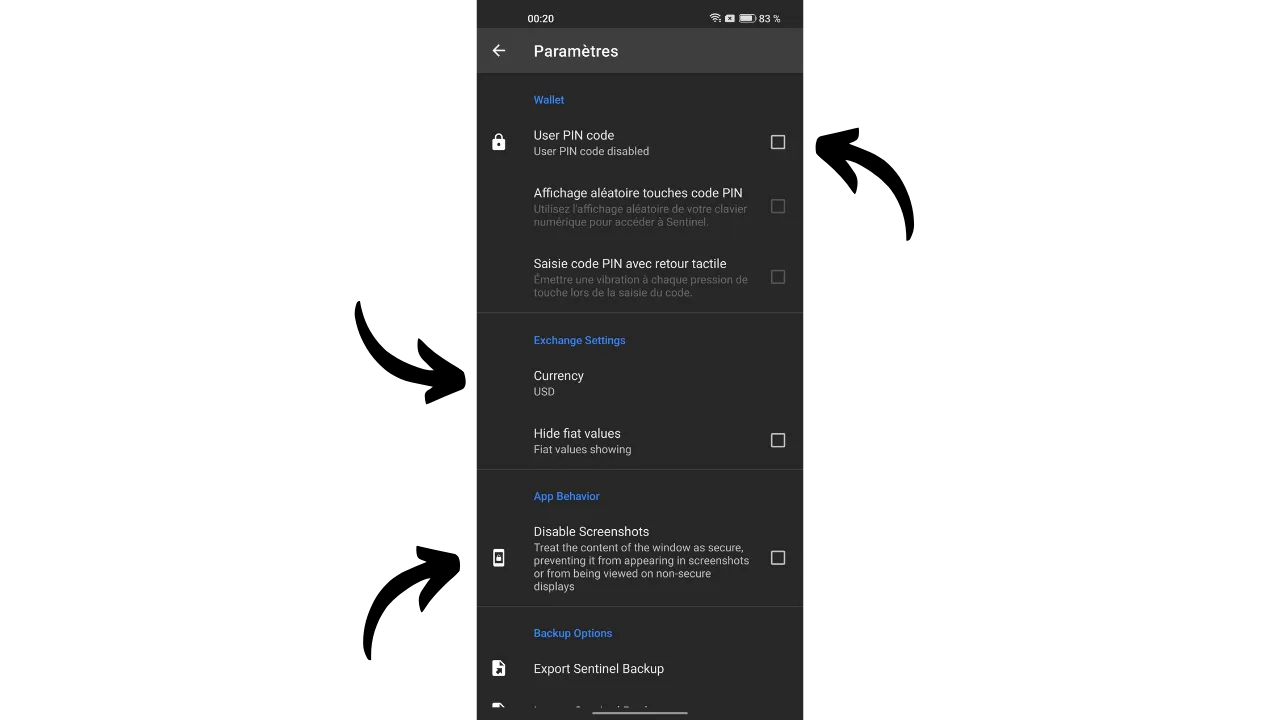Image resolution: width=1280 pixels, height=720 pixels.
Task: Check the Disable Screenshots checkbox
Action: pyautogui.click(x=778, y=558)
